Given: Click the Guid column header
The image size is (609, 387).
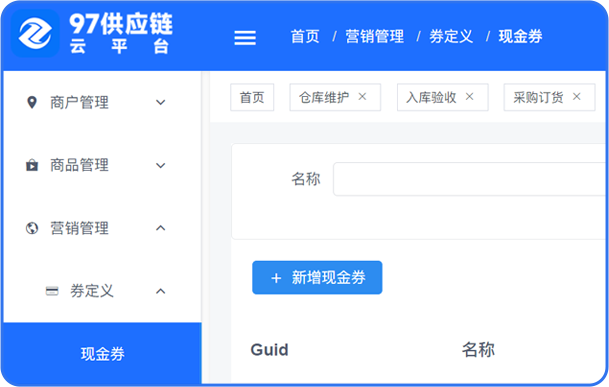Looking at the screenshot, I should tap(270, 350).
